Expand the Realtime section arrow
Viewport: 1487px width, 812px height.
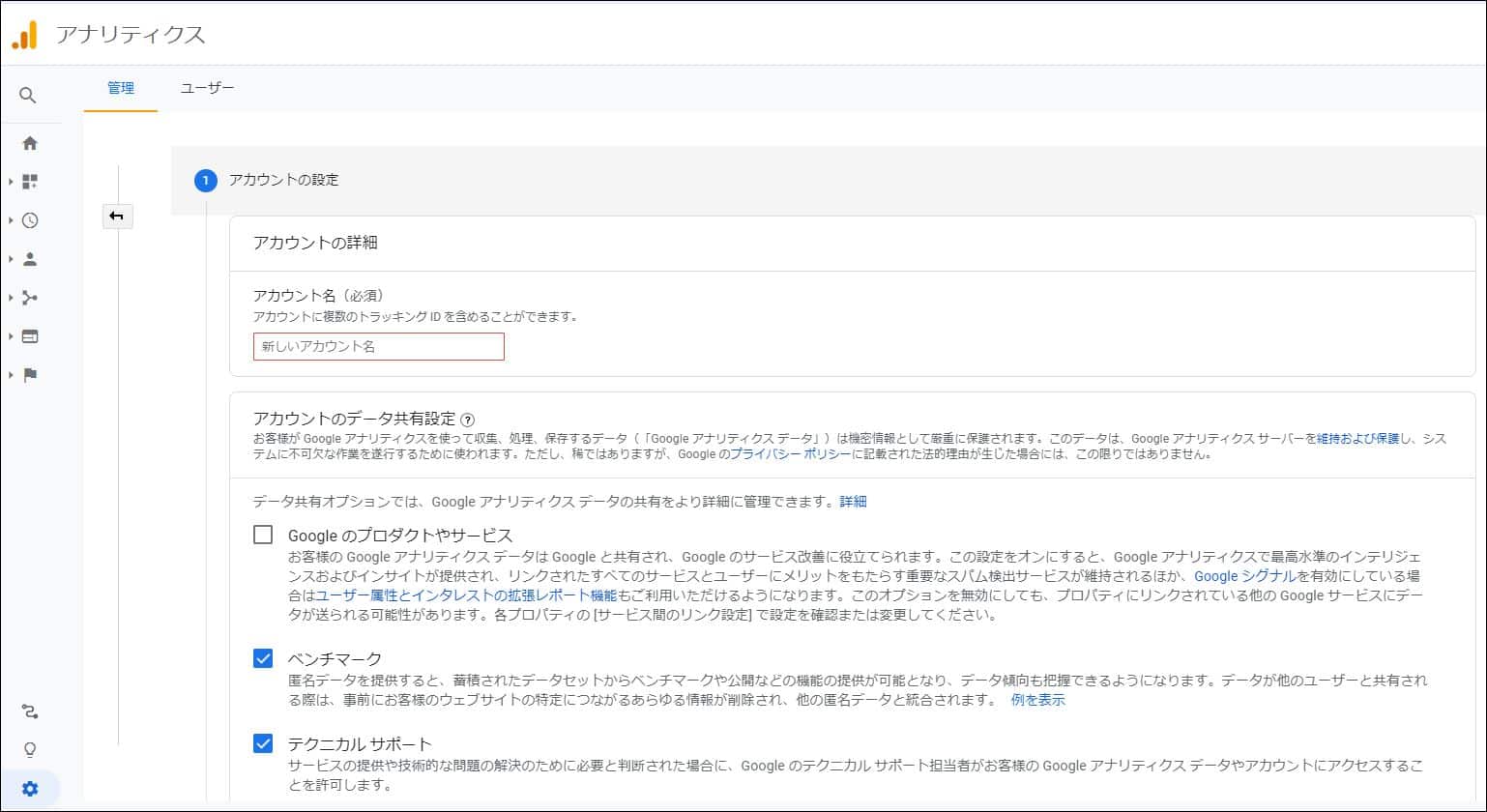click(11, 220)
